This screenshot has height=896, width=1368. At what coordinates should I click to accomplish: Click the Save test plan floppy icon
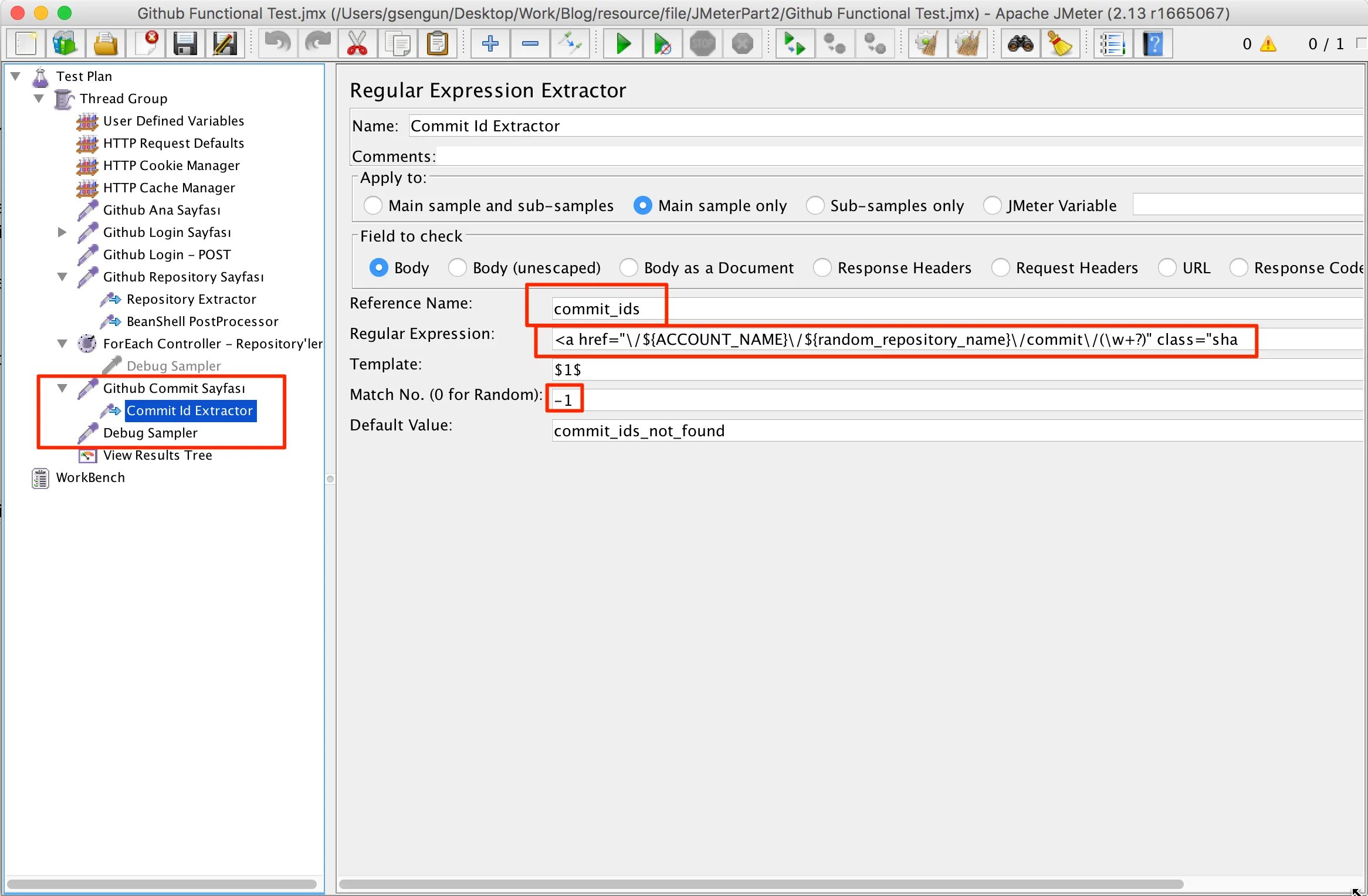(185, 43)
